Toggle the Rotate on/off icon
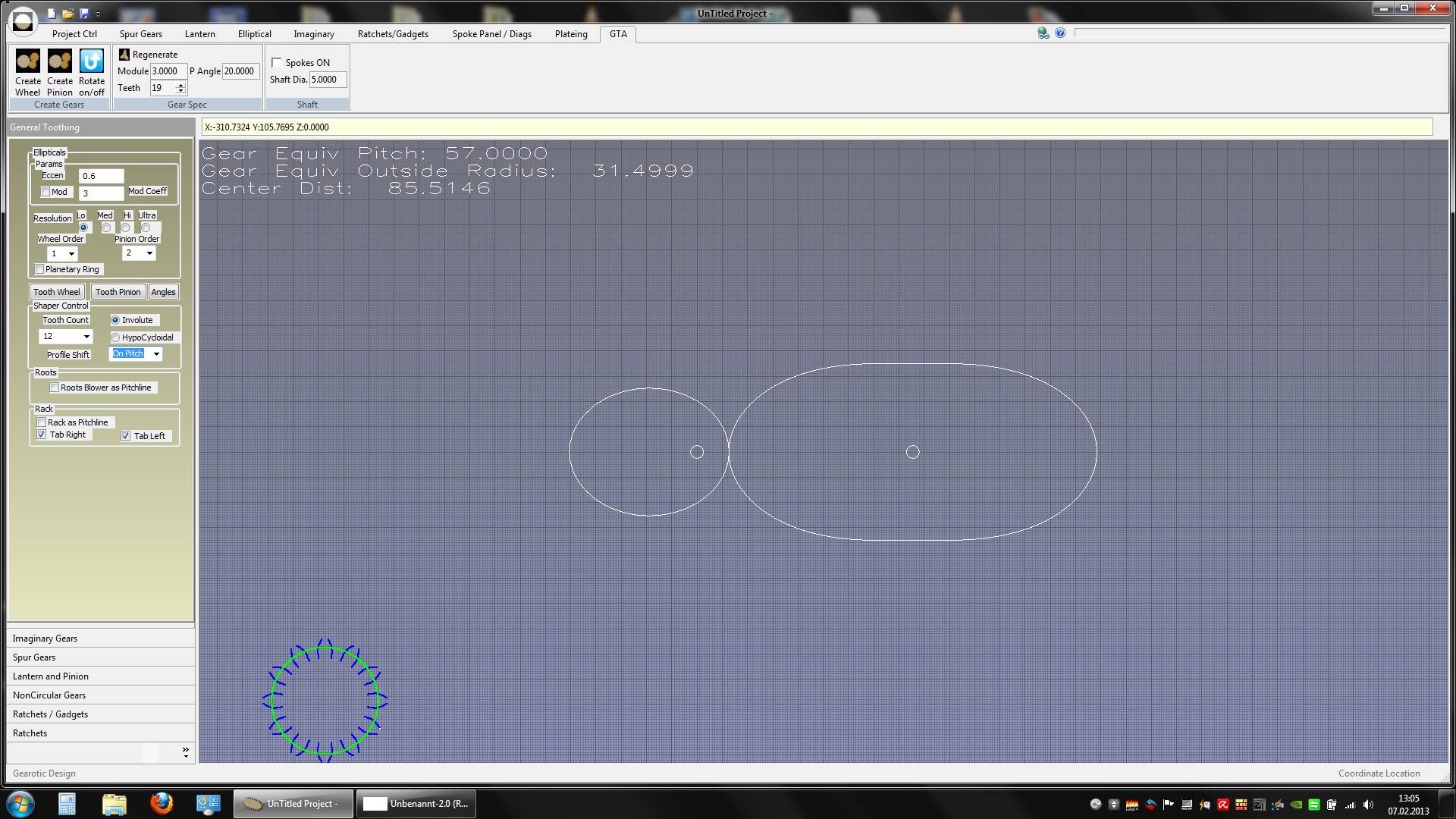Screen dimensions: 1456x819 (92, 61)
